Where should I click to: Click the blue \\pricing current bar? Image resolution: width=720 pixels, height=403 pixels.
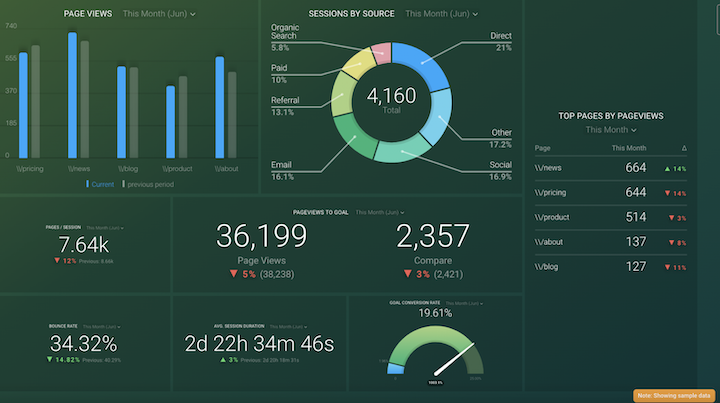(23, 105)
